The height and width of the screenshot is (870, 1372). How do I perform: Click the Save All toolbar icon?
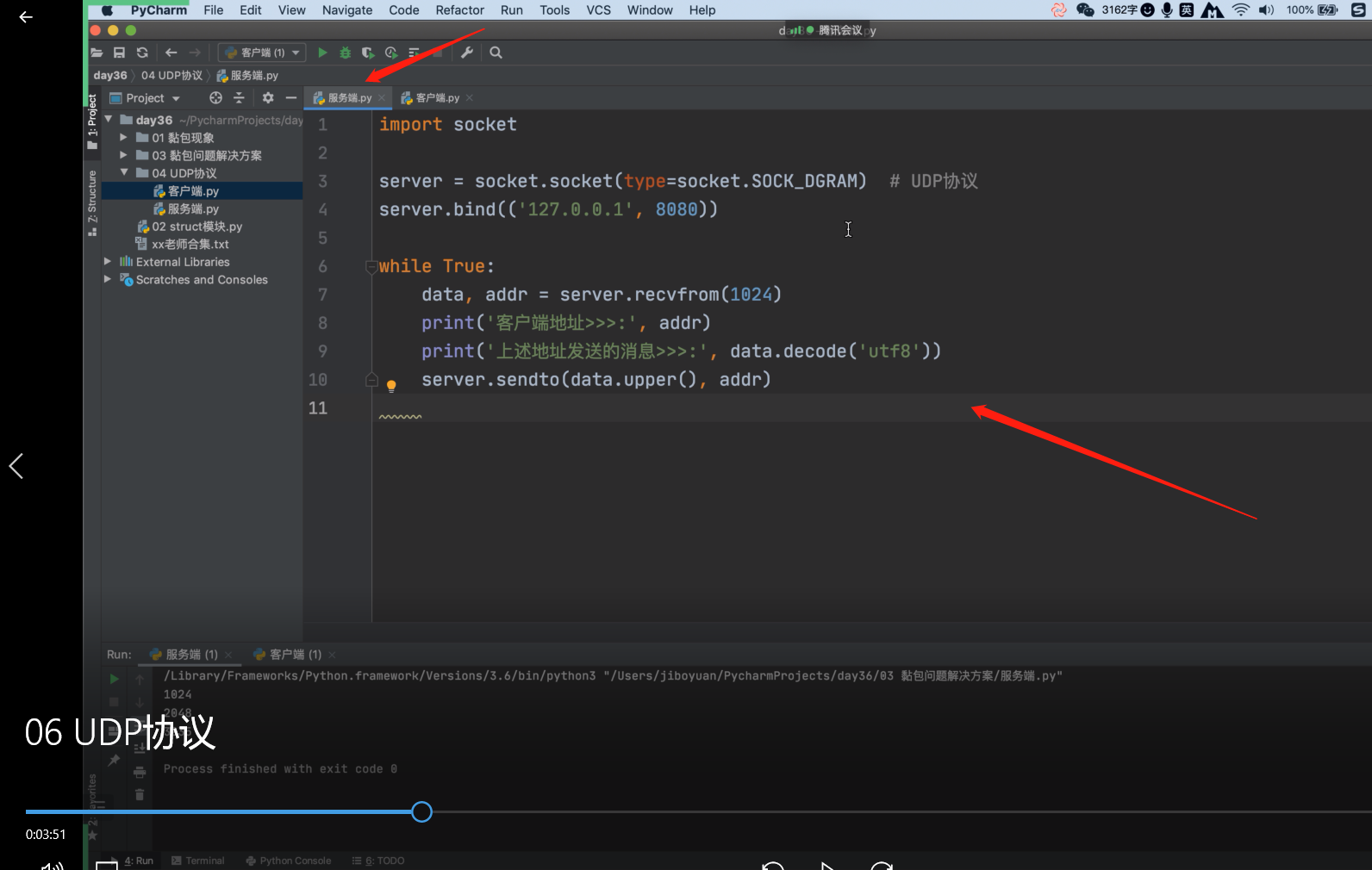click(119, 53)
